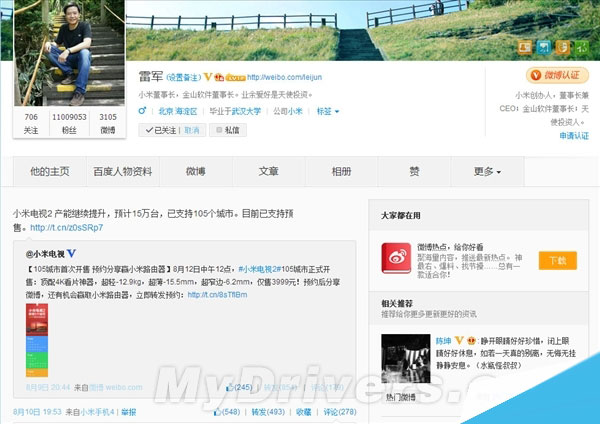Click the gold LV level badge

235,78
